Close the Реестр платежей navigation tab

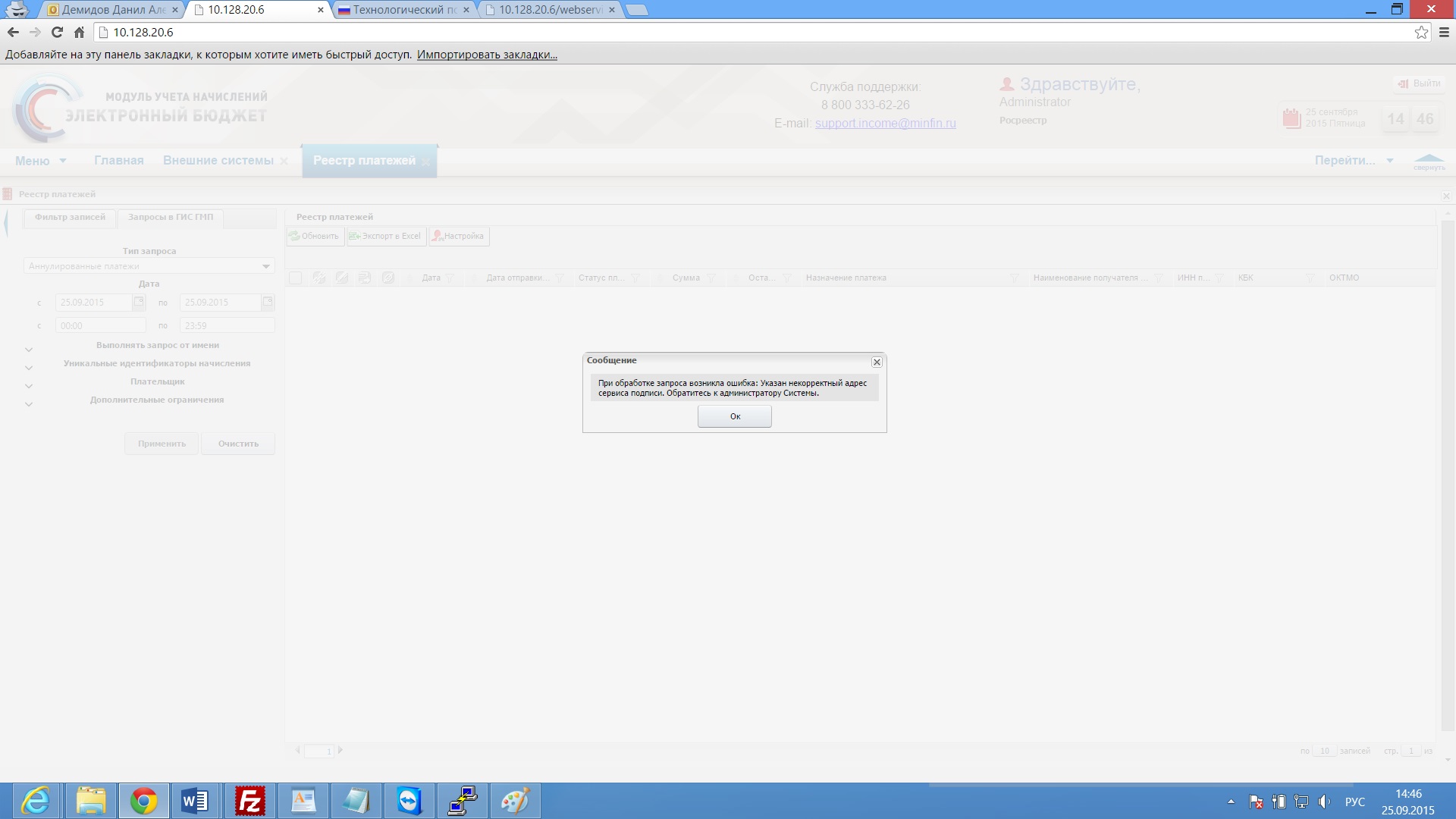click(x=425, y=162)
